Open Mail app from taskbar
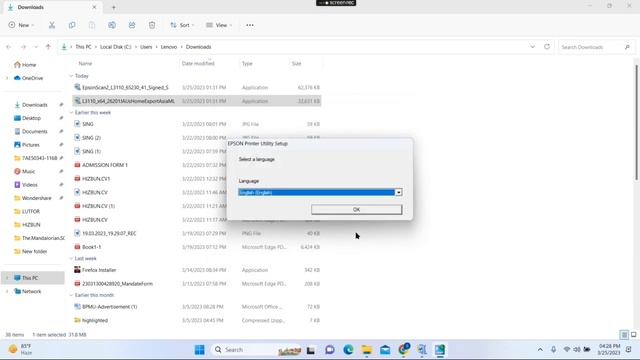 [385, 350]
